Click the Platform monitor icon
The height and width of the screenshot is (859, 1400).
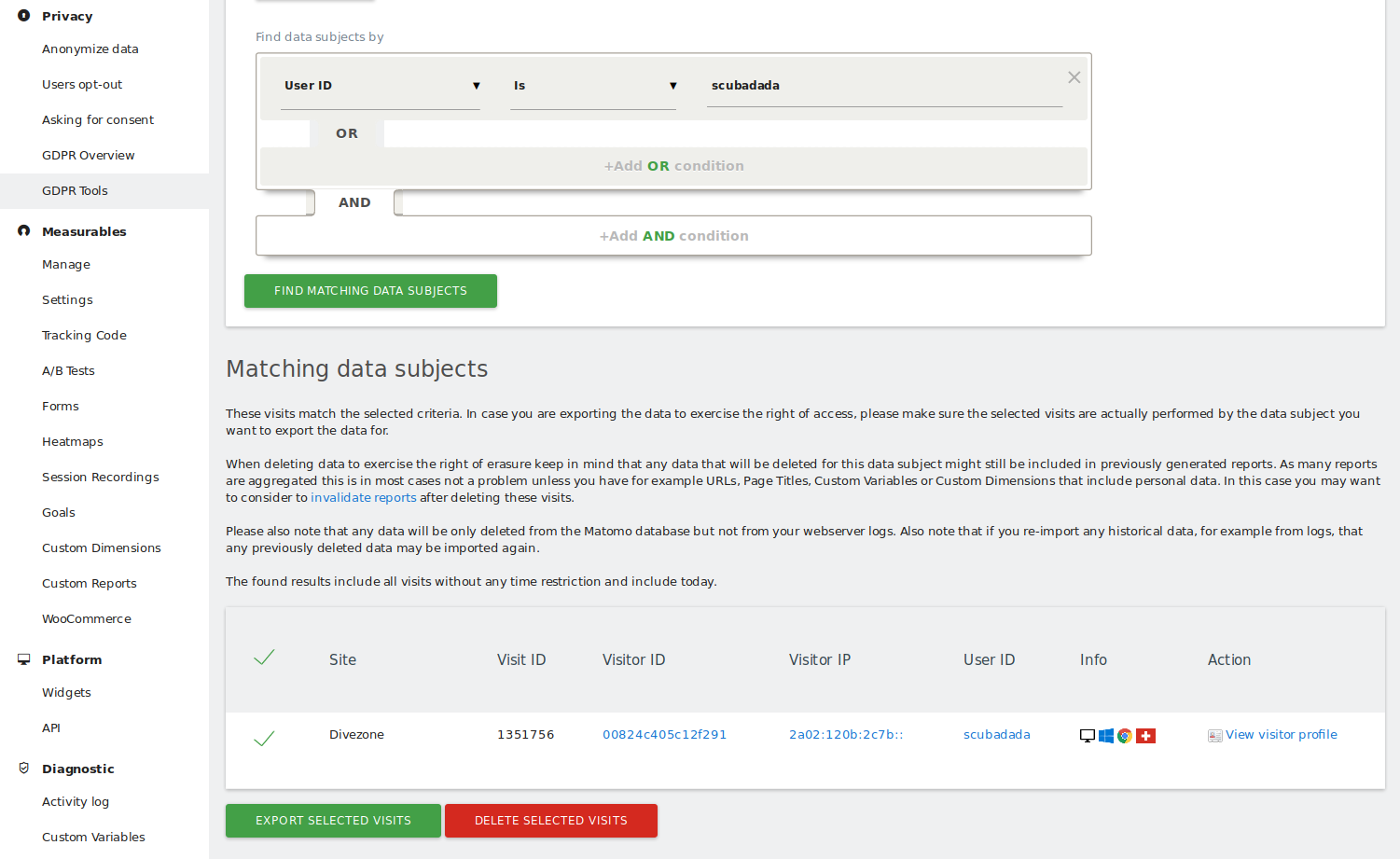coord(22,658)
